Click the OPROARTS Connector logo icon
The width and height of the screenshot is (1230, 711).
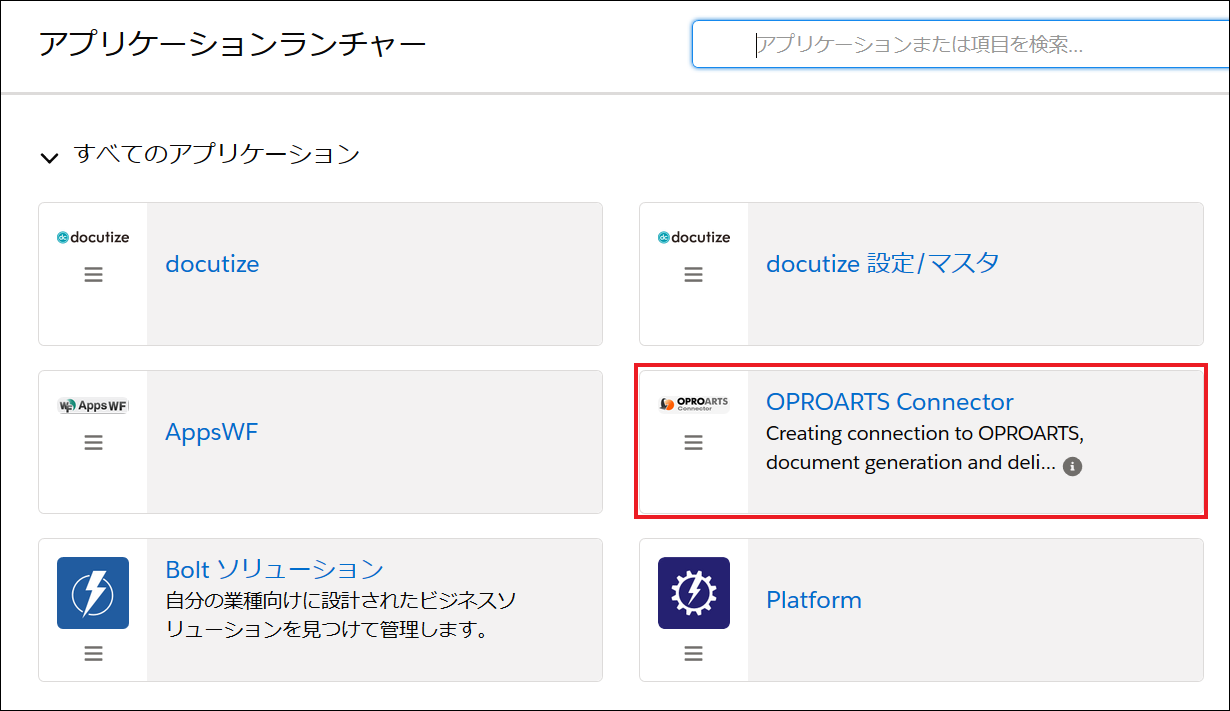694,404
